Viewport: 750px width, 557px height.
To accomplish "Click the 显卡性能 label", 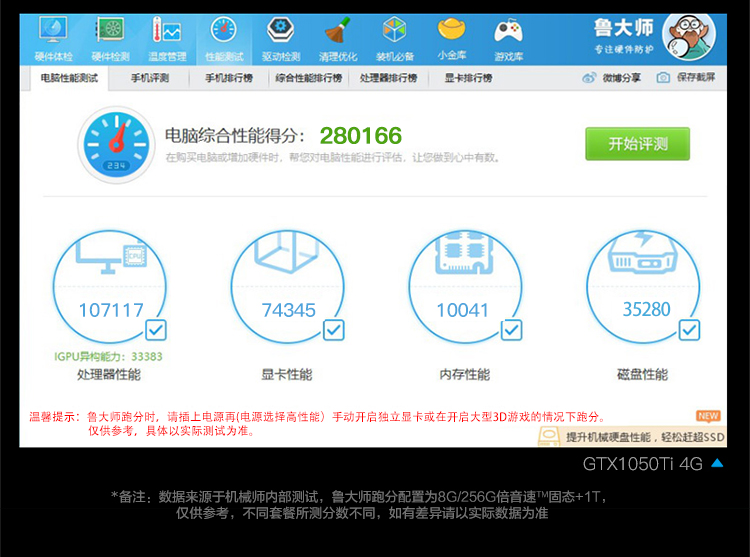I will (287, 374).
